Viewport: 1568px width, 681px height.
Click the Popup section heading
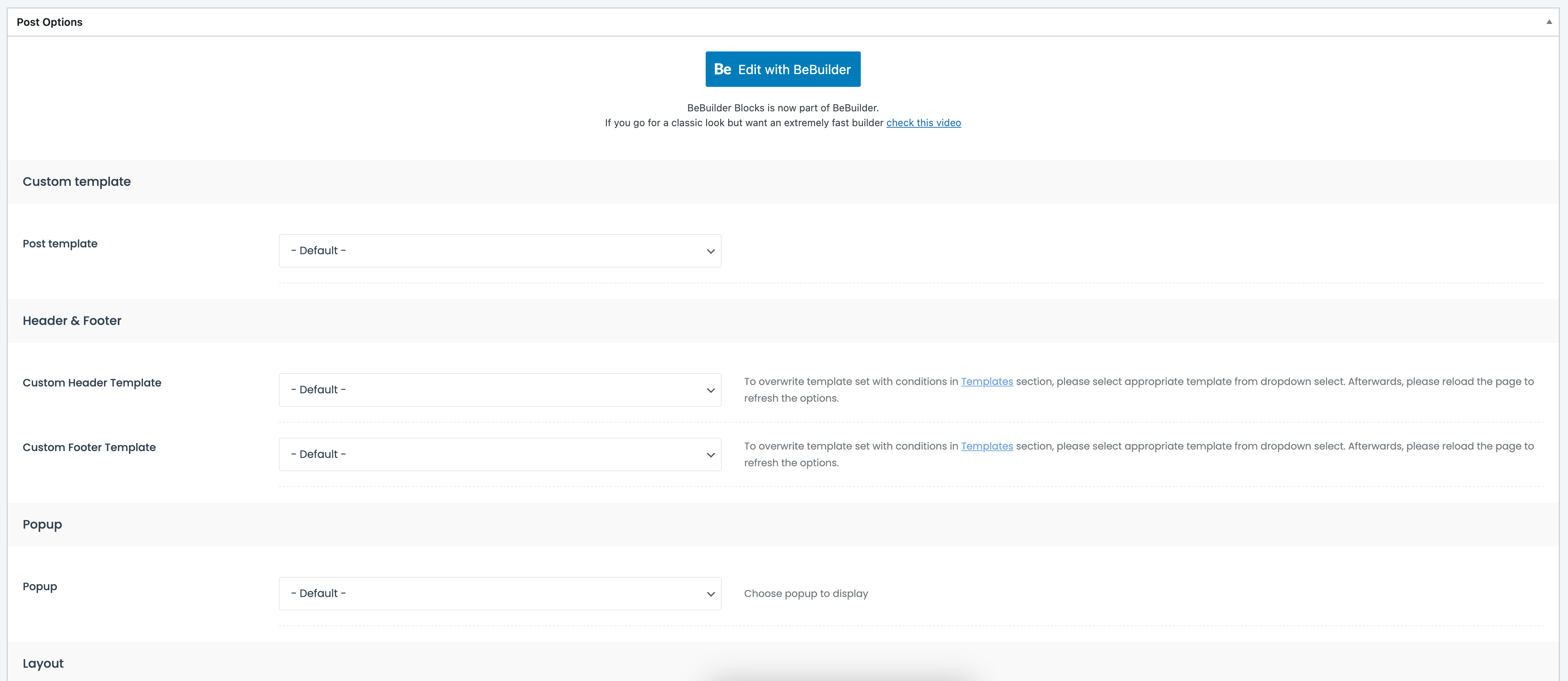click(42, 524)
